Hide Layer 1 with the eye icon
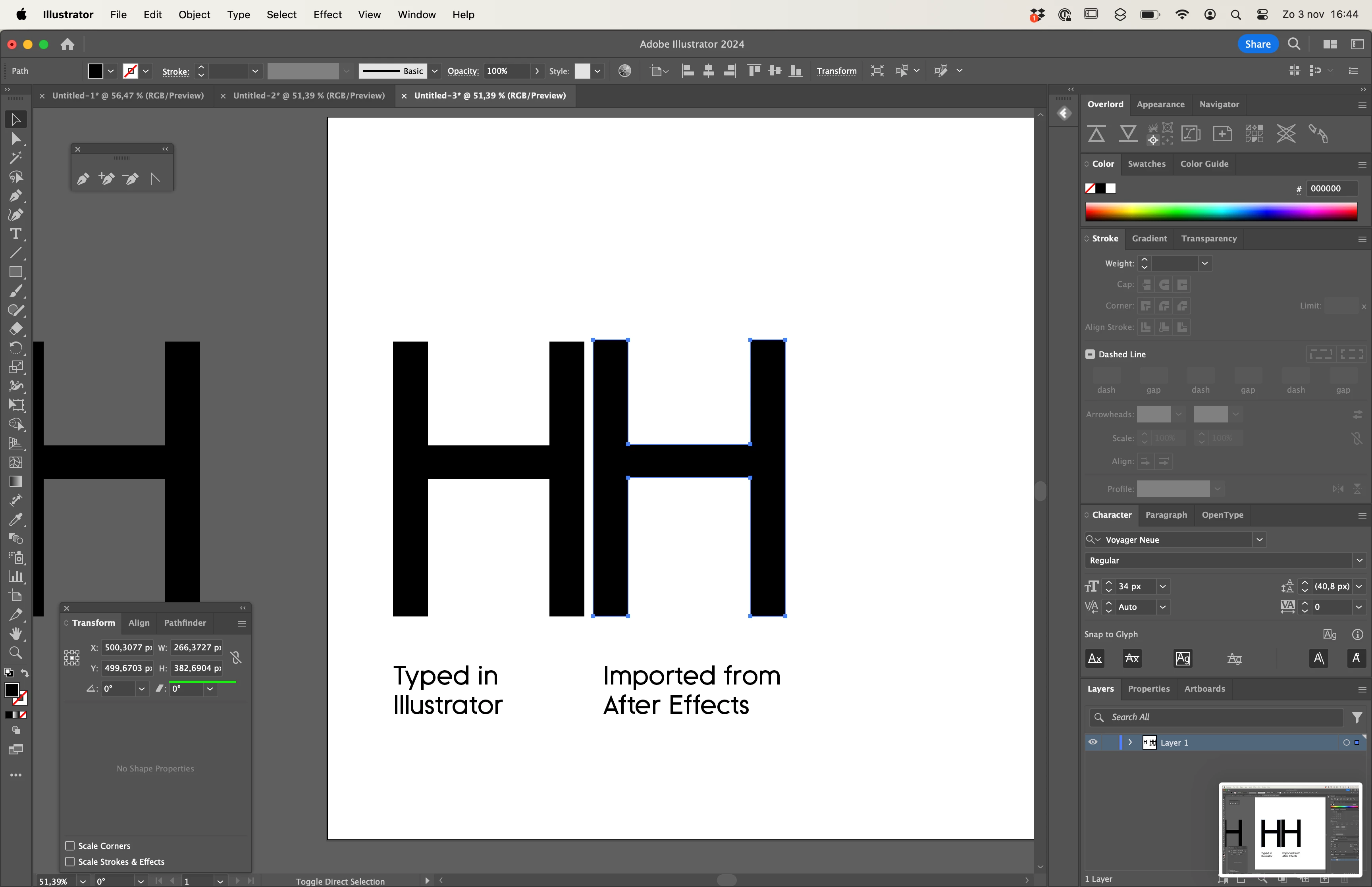 pyautogui.click(x=1093, y=742)
